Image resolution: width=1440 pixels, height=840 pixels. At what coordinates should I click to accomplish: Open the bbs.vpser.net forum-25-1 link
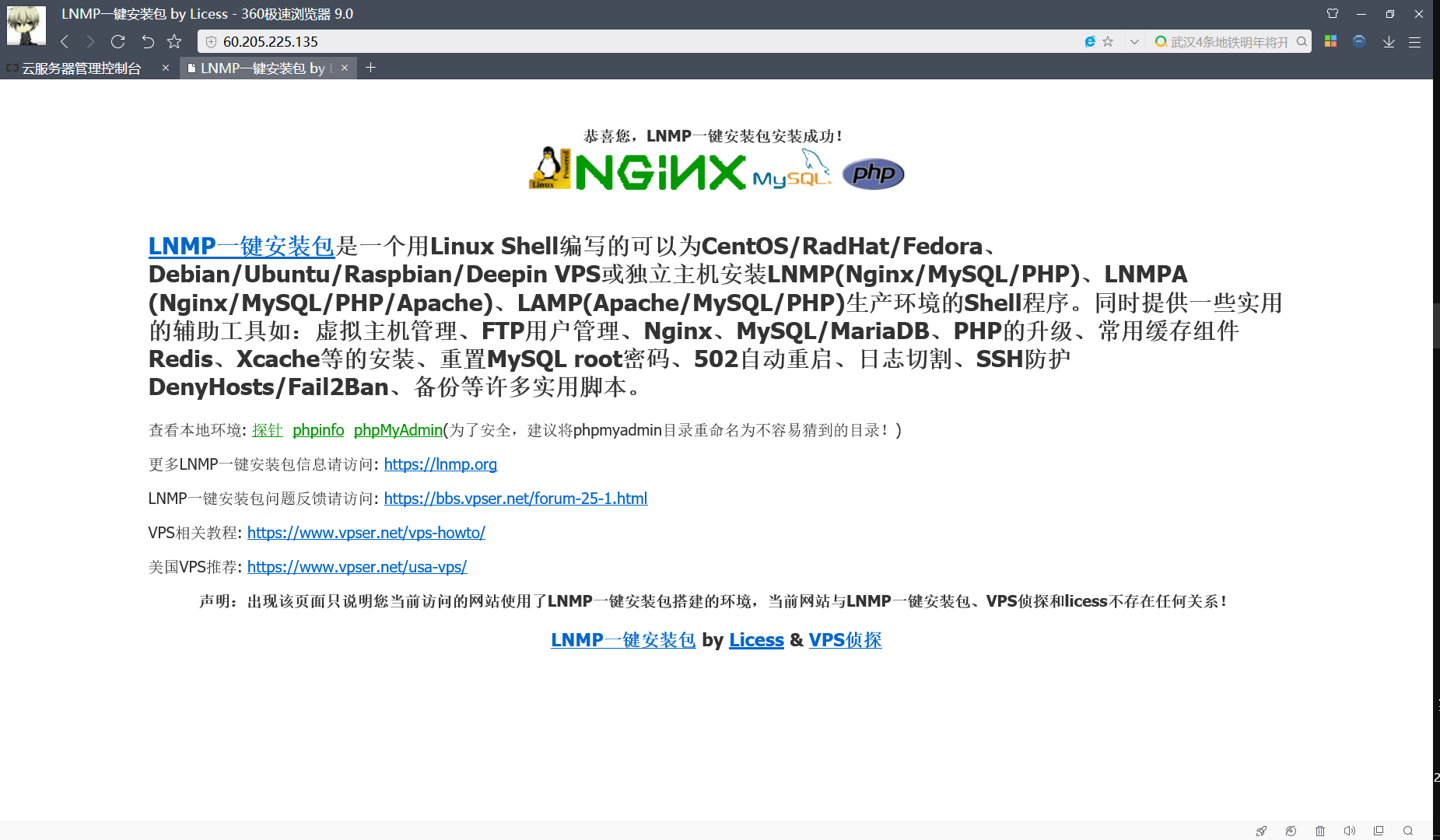point(516,499)
